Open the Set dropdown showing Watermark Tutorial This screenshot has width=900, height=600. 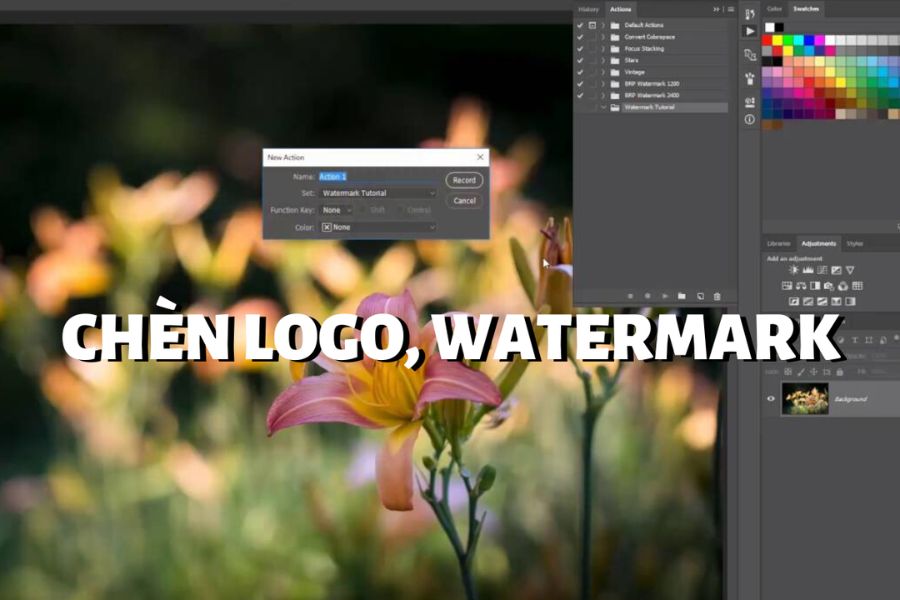(378, 193)
